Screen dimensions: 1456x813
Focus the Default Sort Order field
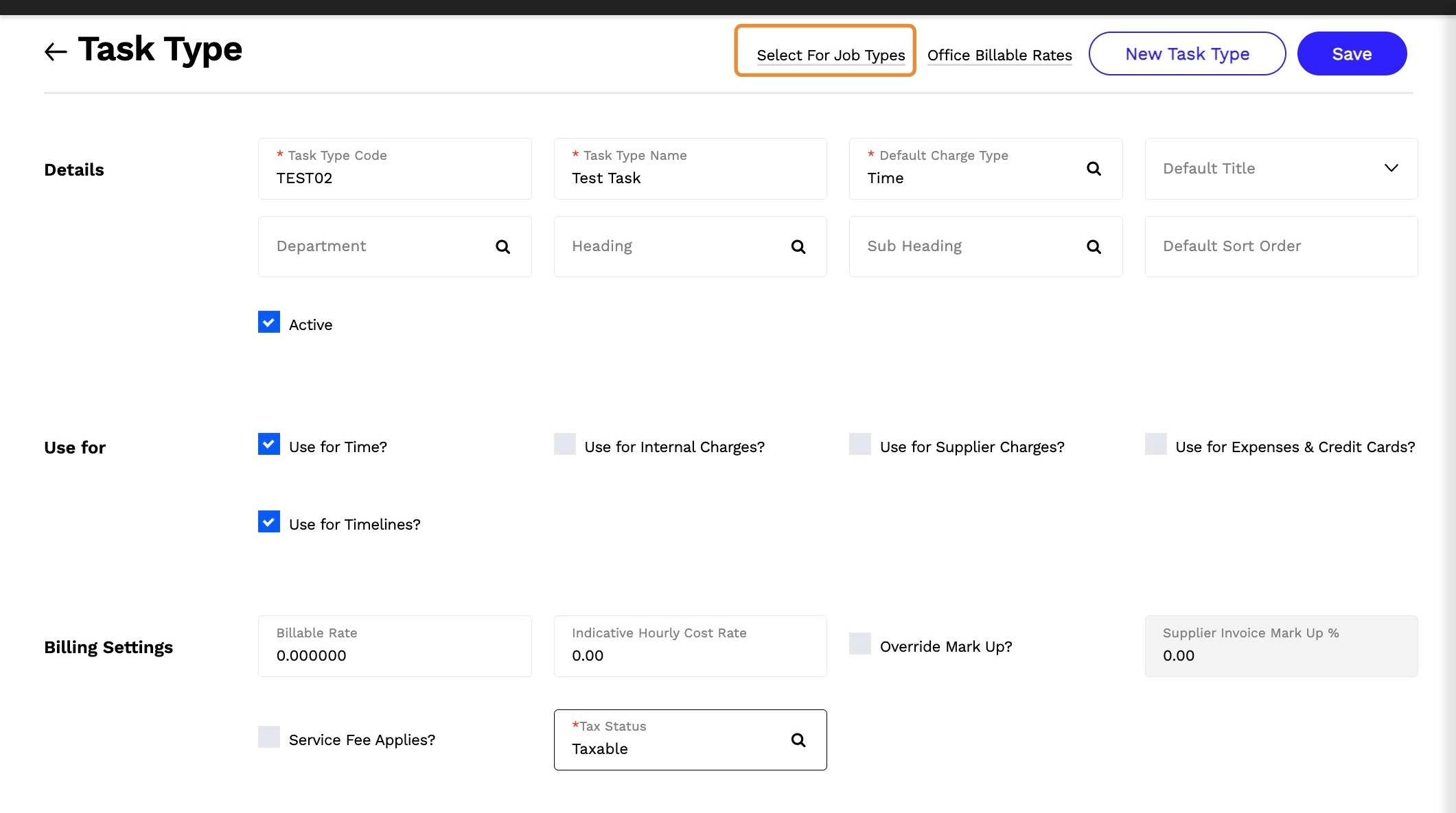[x=1281, y=246]
